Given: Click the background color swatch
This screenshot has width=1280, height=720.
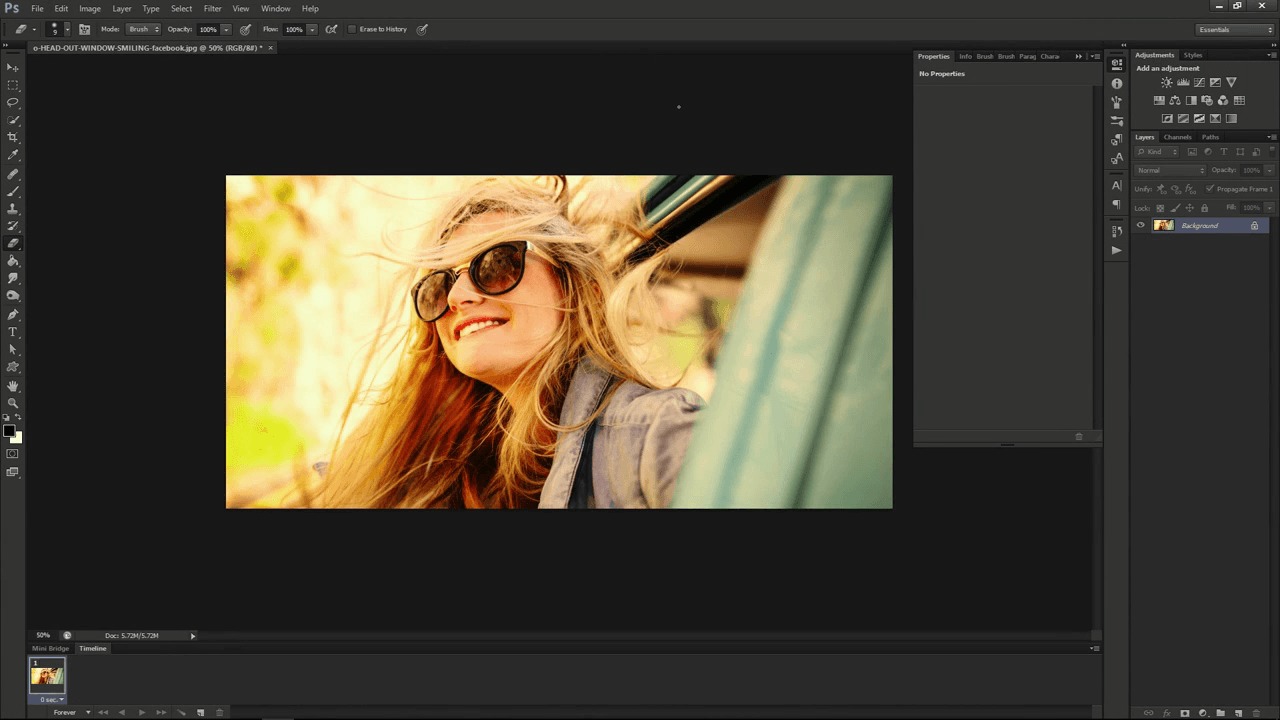Looking at the screenshot, I should pyautogui.click(x=17, y=438).
